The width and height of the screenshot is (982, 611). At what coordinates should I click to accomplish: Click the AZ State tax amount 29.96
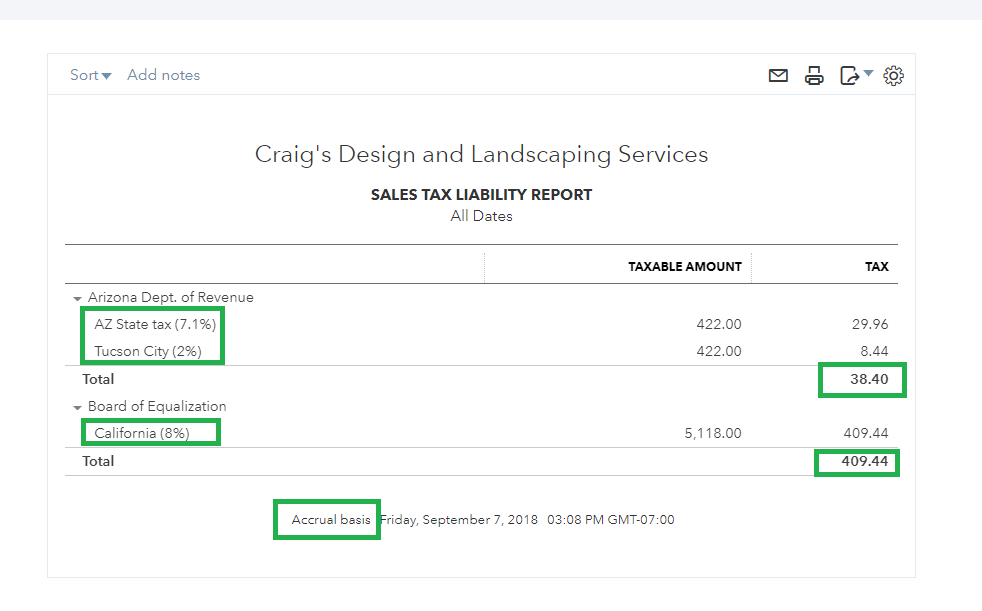click(870, 324)
